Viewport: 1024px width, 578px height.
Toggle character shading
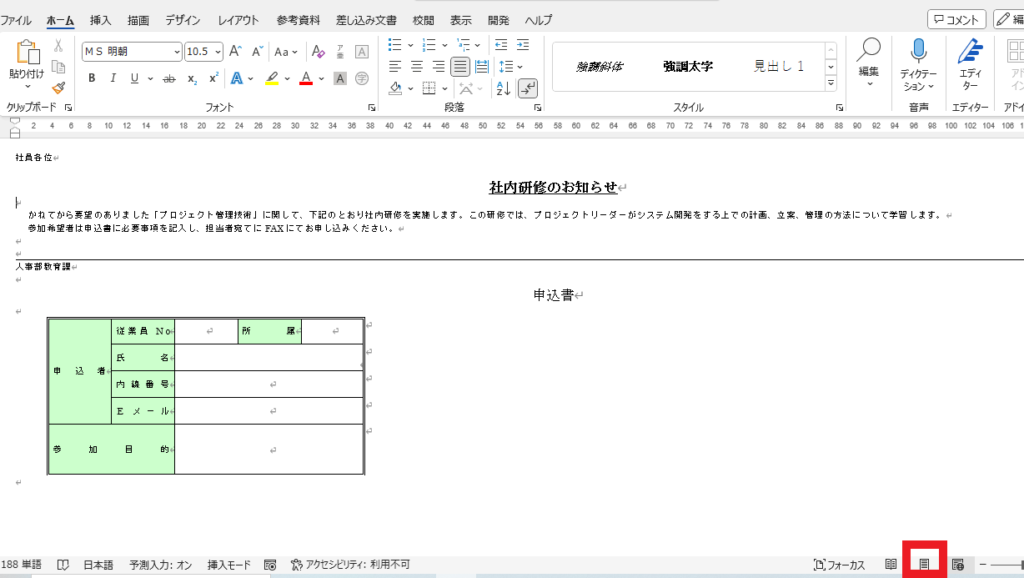click(340, 78)
